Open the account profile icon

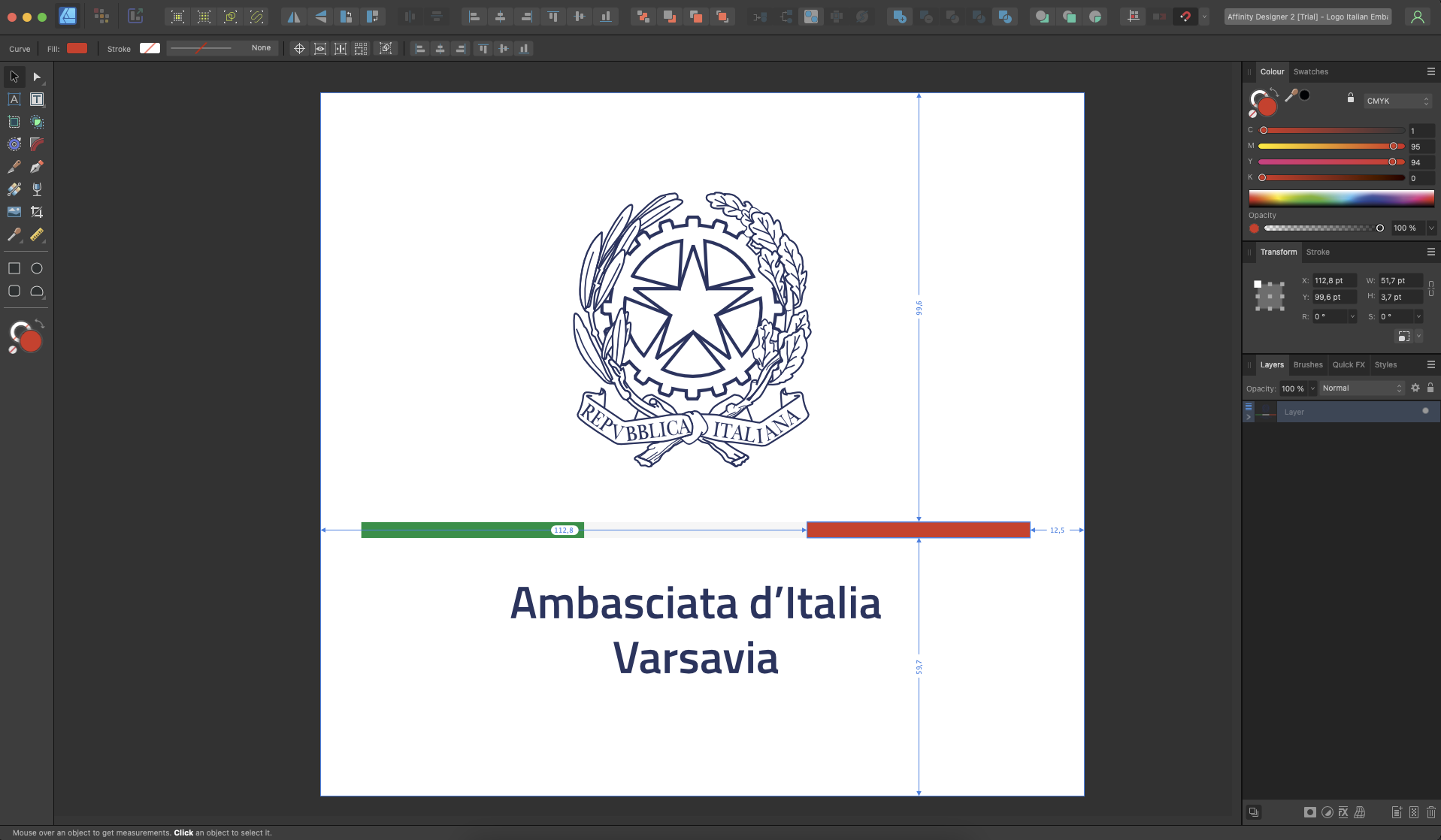[1418, 17]
